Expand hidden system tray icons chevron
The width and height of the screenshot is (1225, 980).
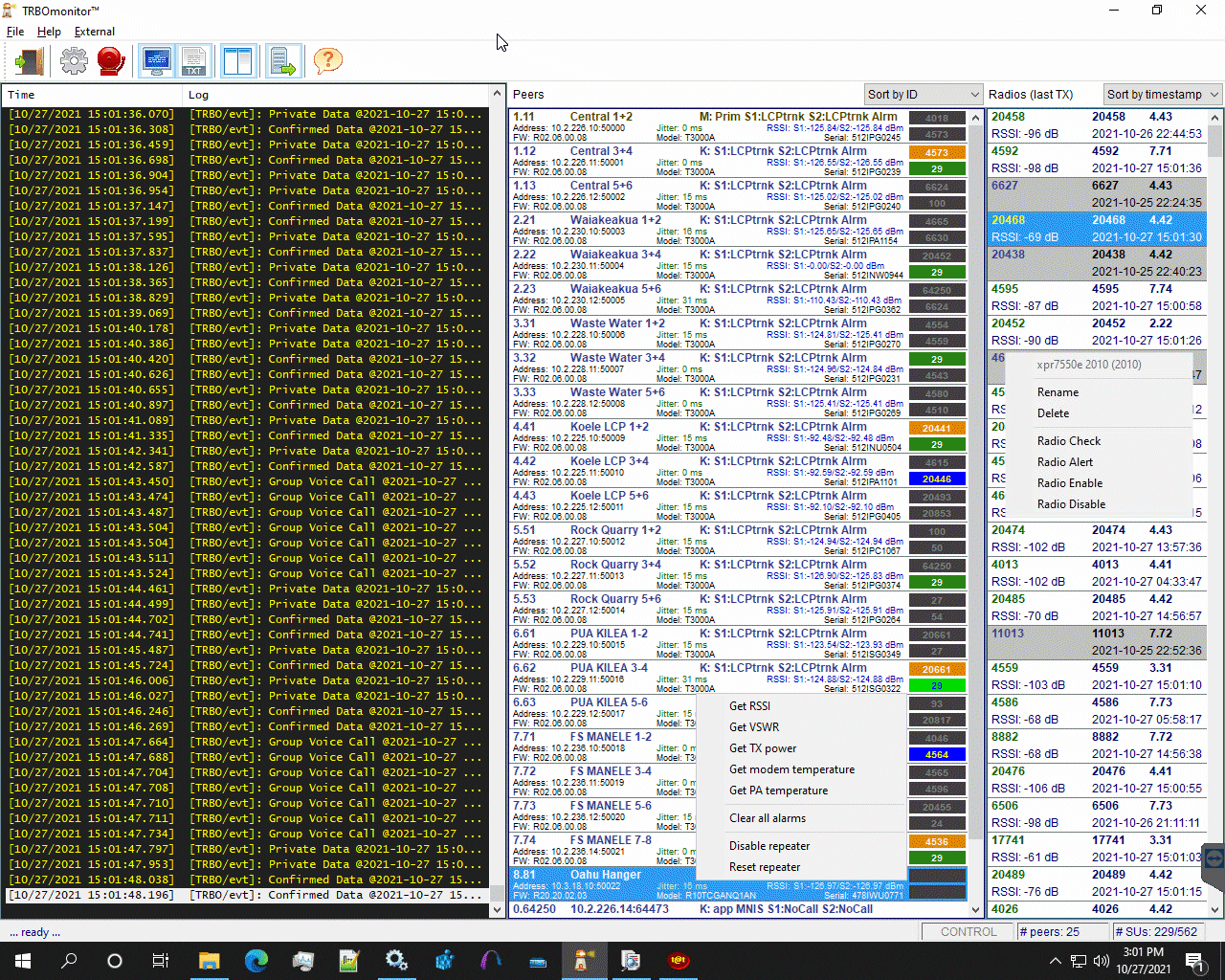point(1055,961)
